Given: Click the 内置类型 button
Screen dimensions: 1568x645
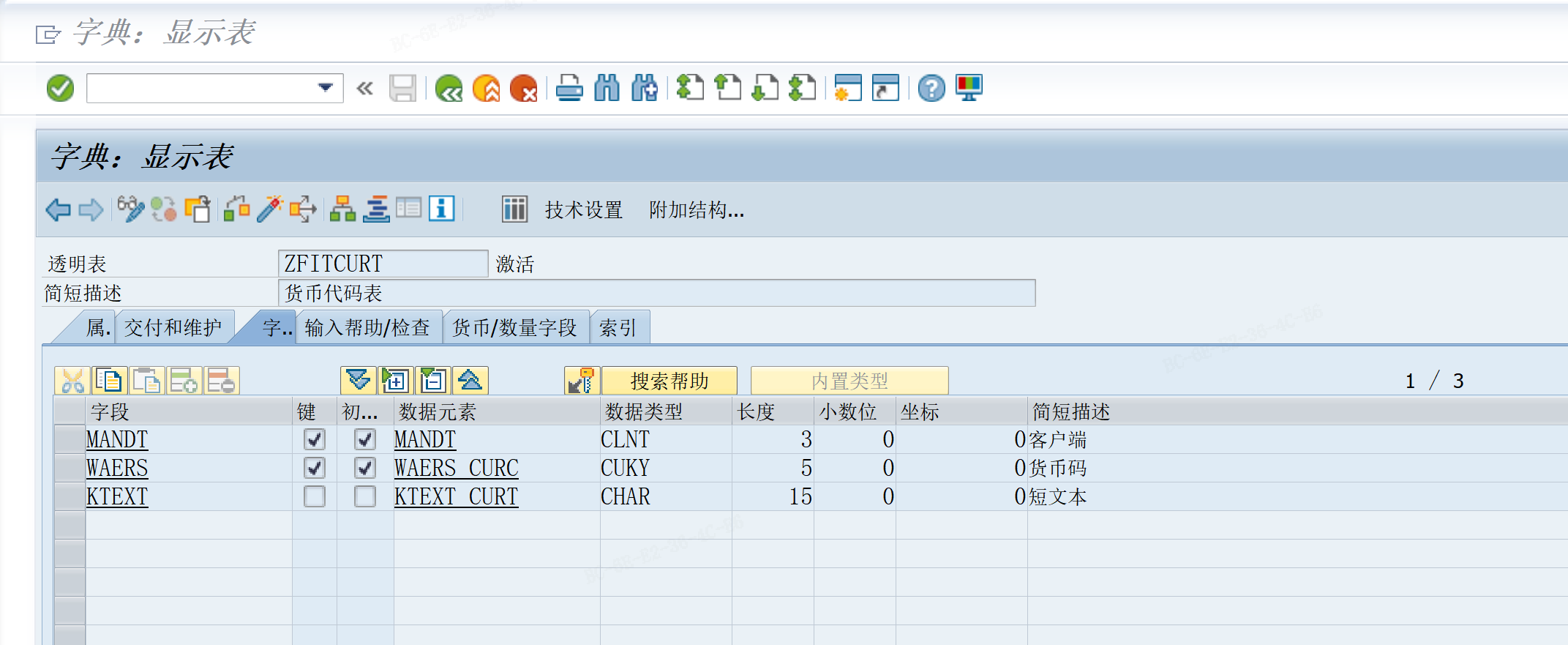Looking at the screenshot, I should click(x=849, y=381).
